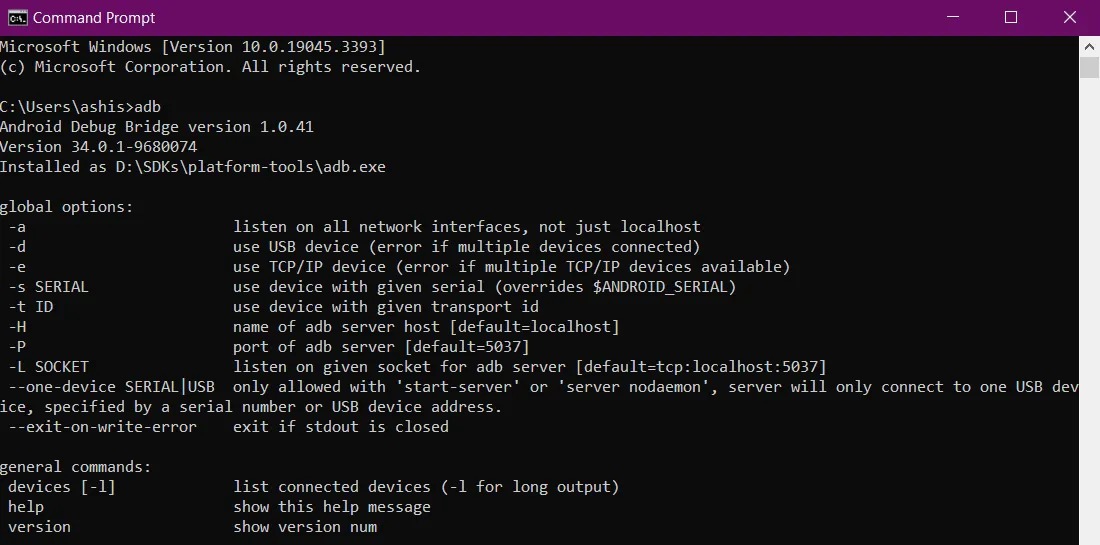This screenshot has height=545, width=1100.
Task: Click the 'global options:' heading
Action: point(66,207)
